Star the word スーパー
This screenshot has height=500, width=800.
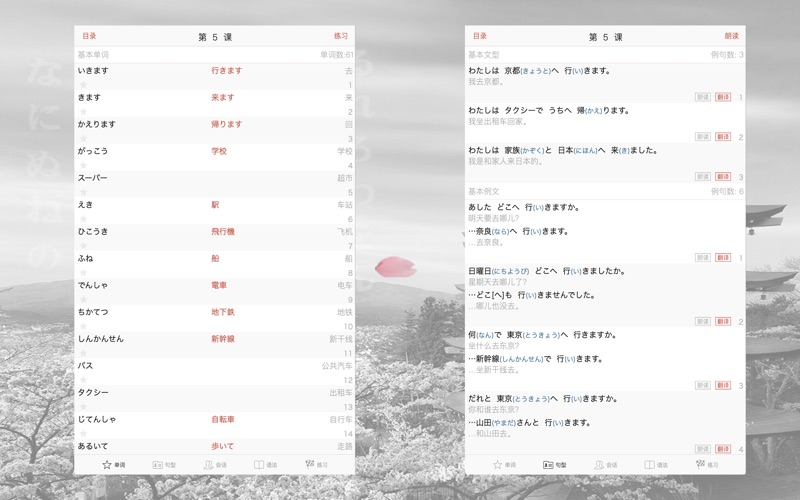(x=83, y=192)
